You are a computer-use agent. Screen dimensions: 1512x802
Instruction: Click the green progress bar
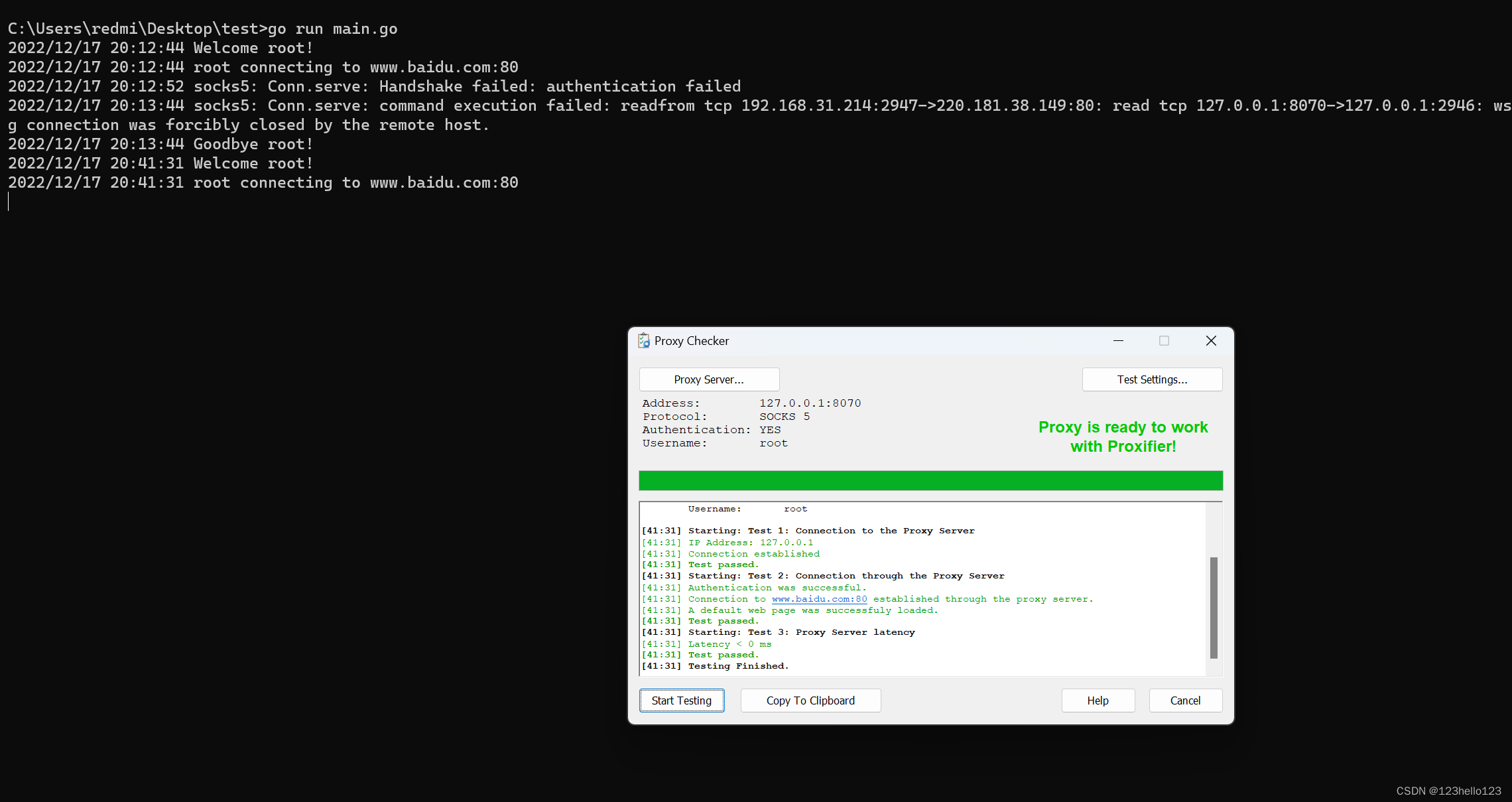[930, 480]
